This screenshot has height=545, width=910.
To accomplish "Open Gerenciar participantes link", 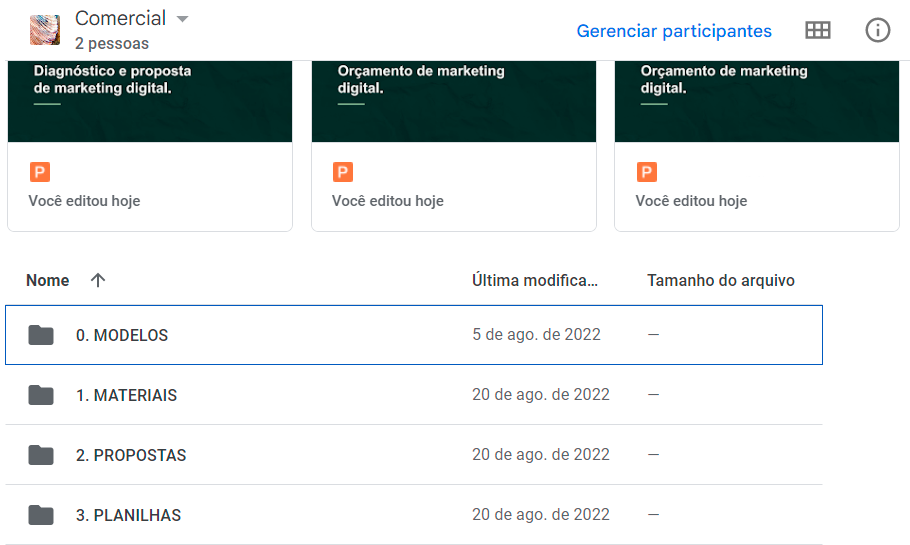I will click(x=674, y=31).
